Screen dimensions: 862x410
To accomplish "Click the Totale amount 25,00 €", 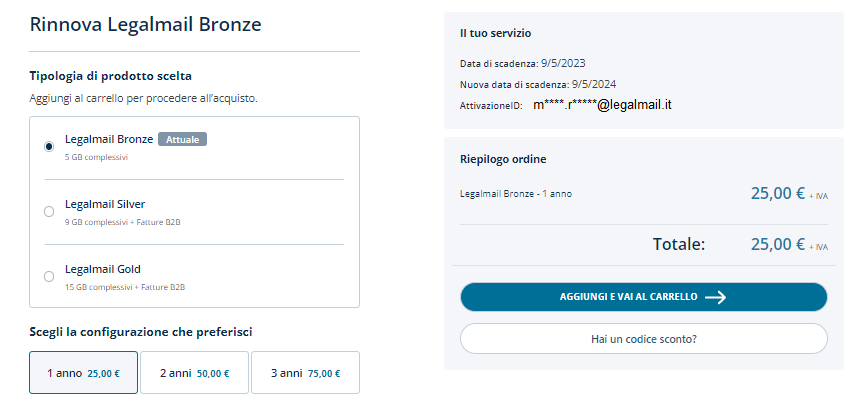I will 777,243.
